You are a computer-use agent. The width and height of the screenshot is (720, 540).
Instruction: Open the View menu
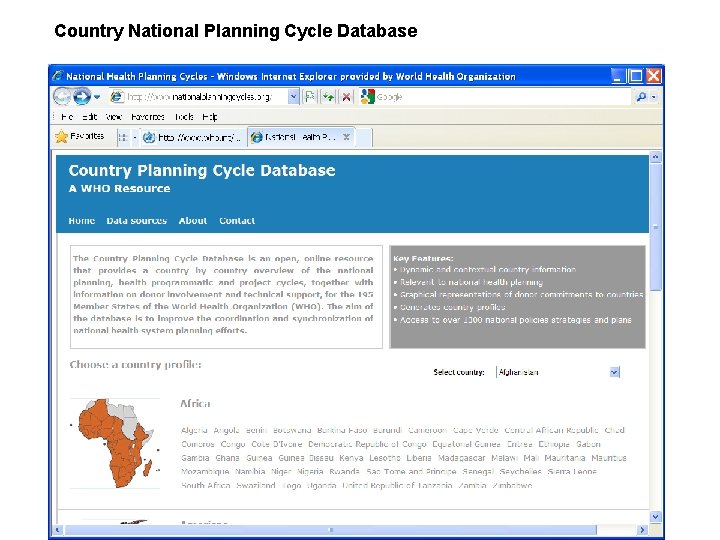point(113,117)
